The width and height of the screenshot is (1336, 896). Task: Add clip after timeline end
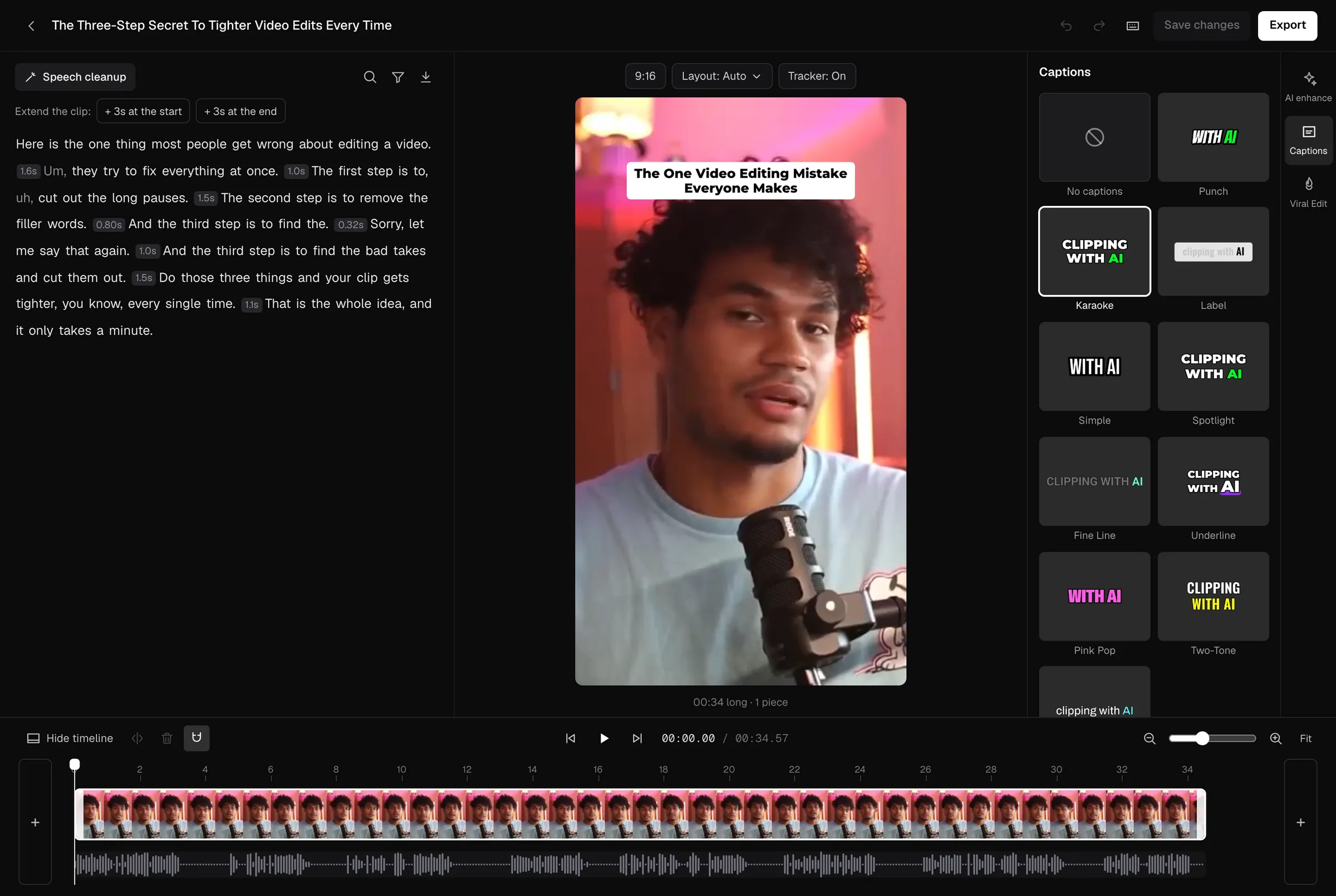[1300, 822]
